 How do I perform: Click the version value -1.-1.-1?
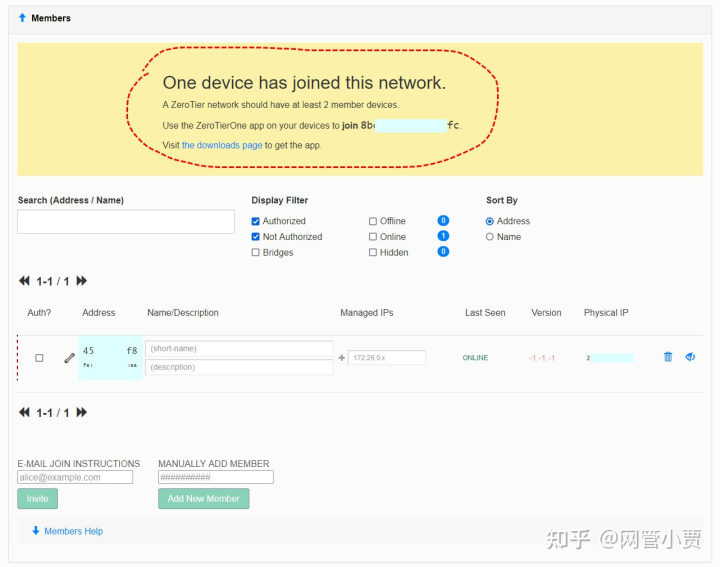542,358
